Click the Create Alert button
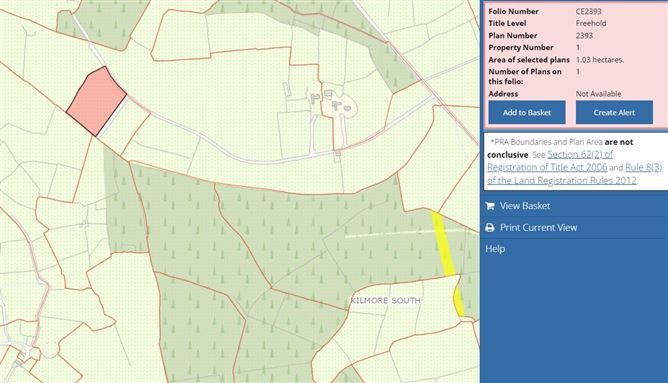This screenshot has height=383, width=668. [x=614, y=112]
